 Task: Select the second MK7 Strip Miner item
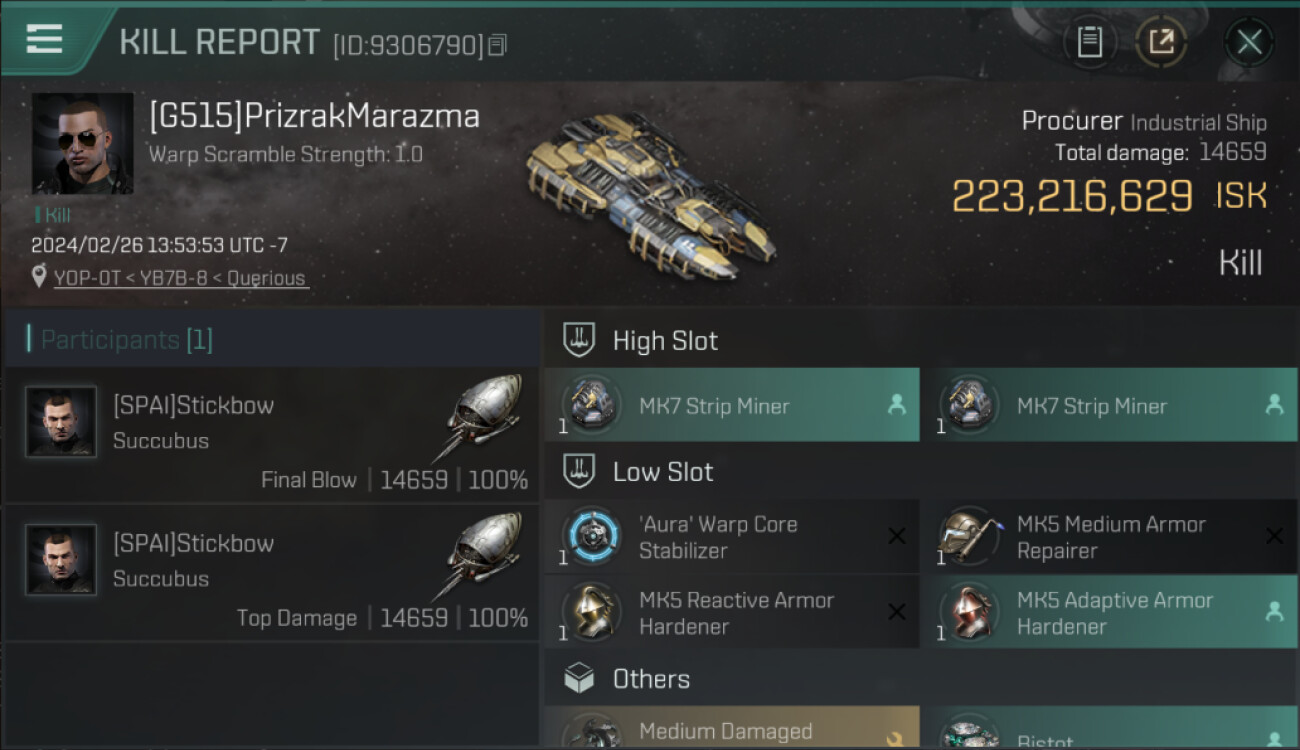(x=1110, y=405)
